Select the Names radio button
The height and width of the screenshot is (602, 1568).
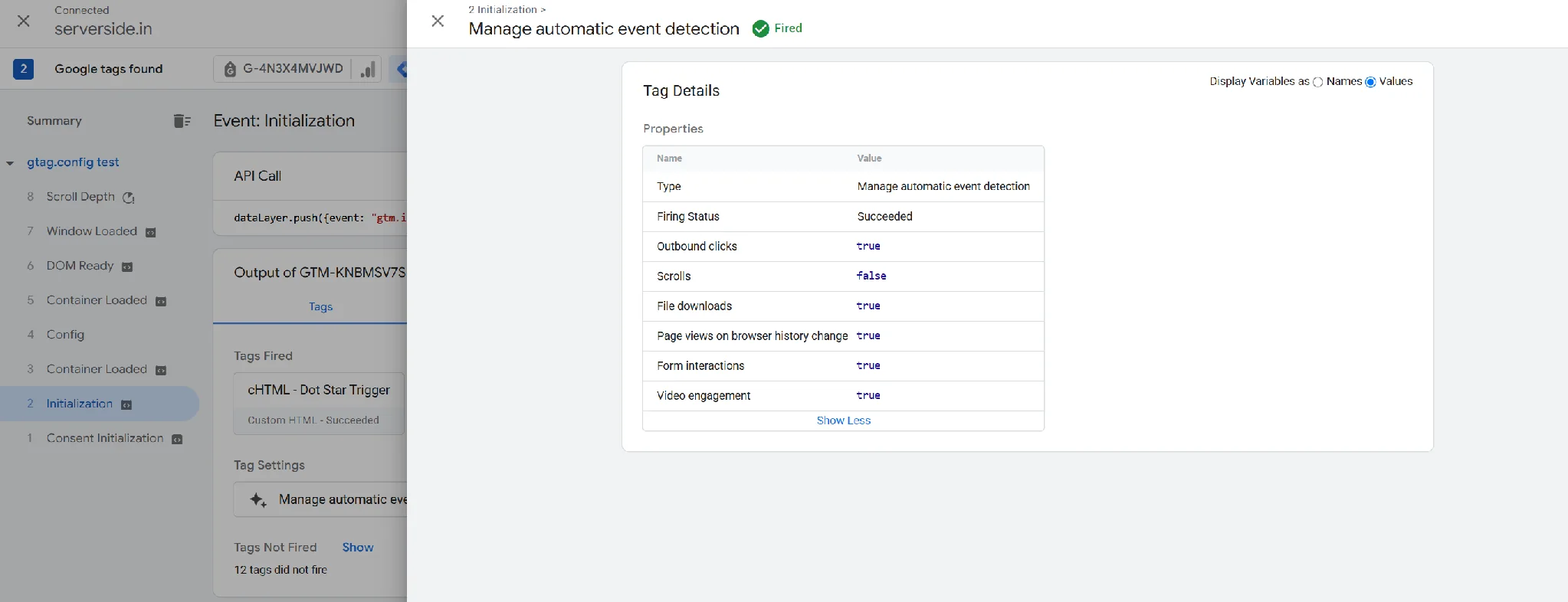pos(1318,82)
